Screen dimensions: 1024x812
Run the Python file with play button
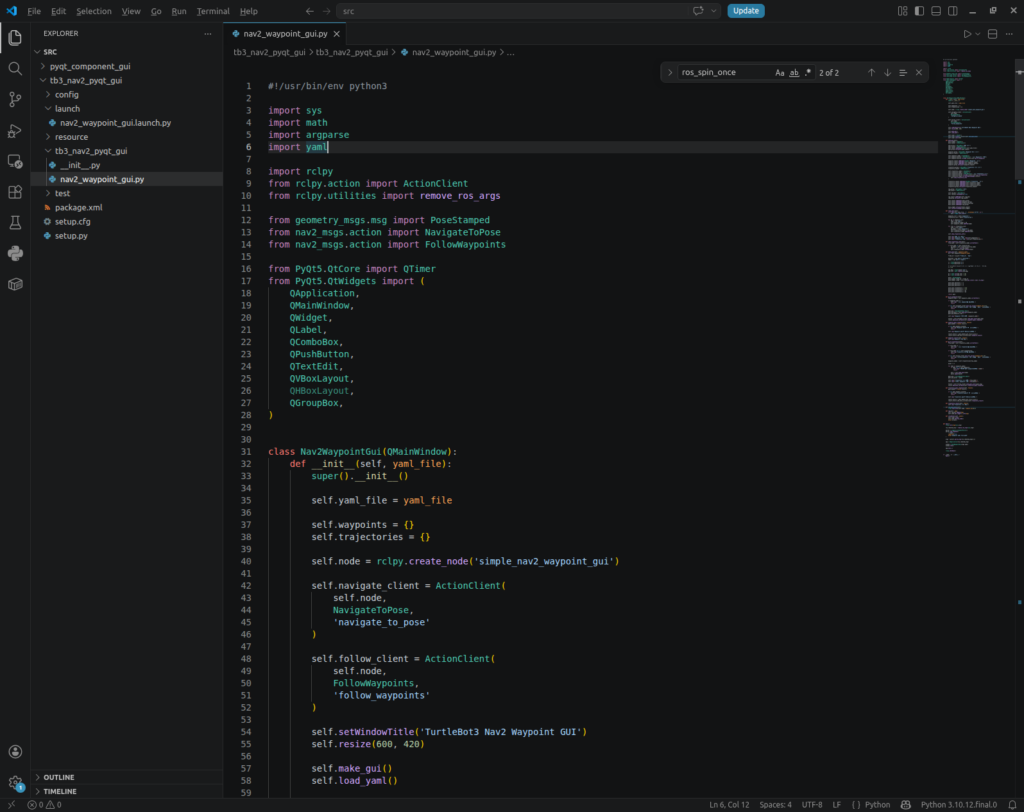coord(967,34)
